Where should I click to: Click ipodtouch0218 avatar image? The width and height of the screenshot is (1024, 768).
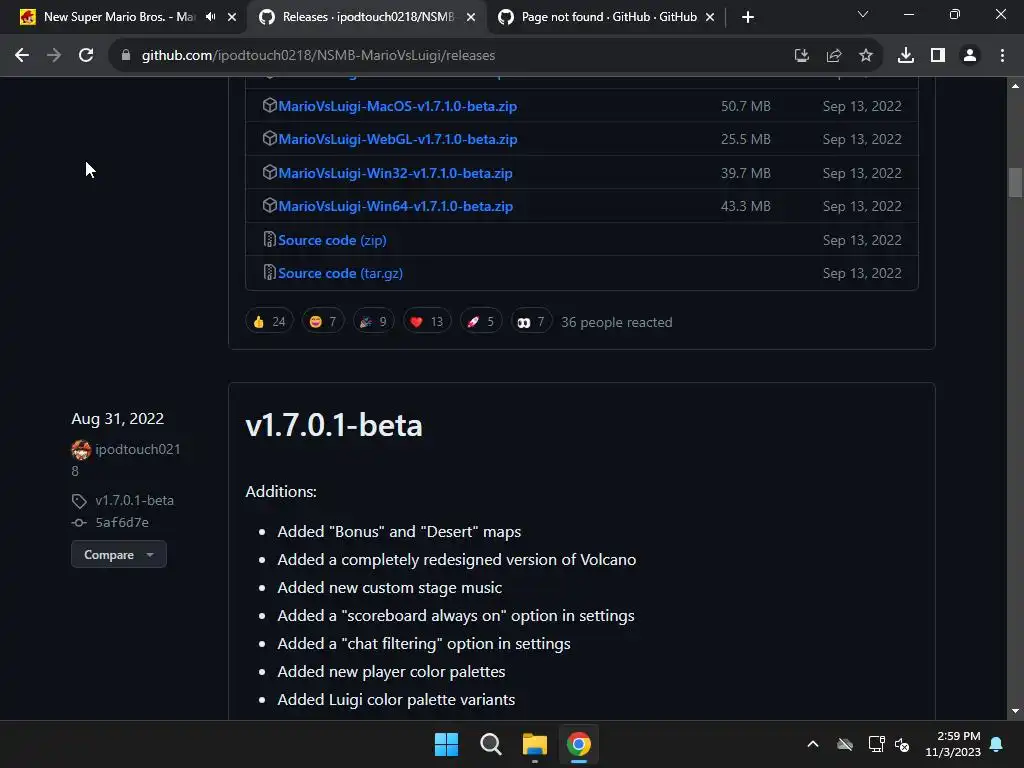[81, 450]
